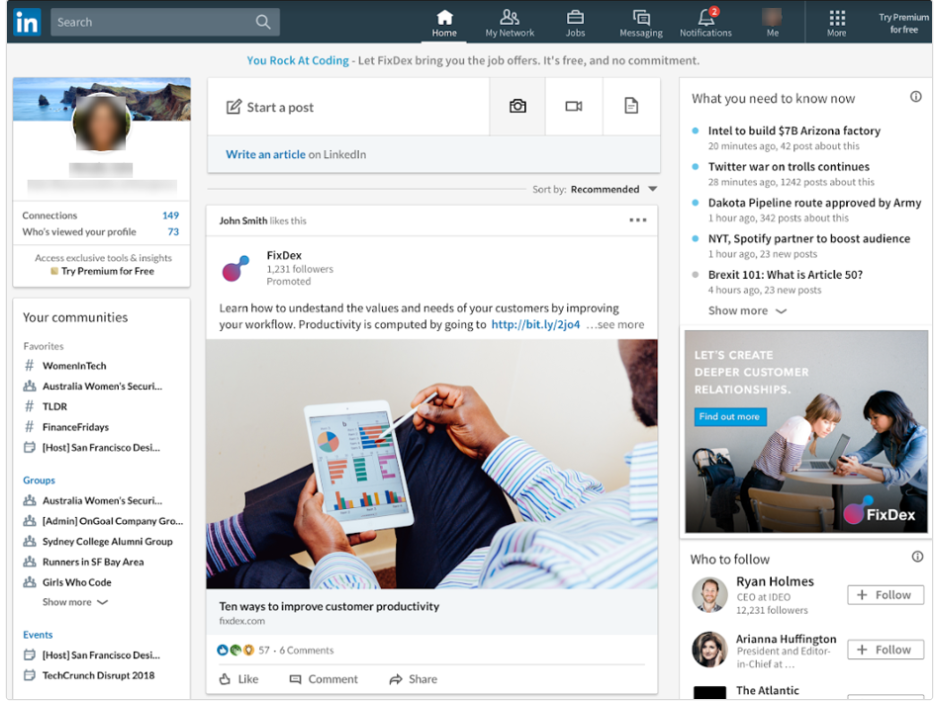This screenshot has height=702, width=945.
Task: Click hashtag icon next to WomenInTech
Action: click(x=29, y=366)
